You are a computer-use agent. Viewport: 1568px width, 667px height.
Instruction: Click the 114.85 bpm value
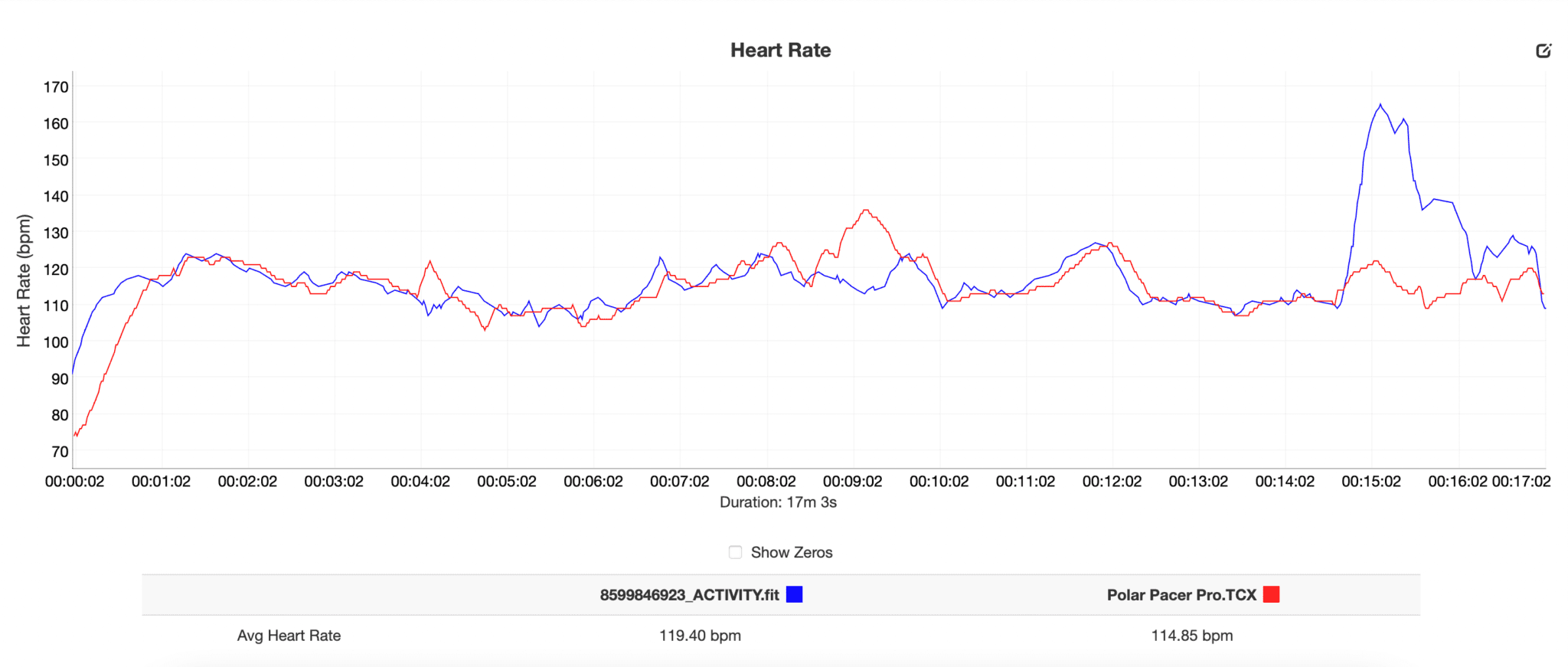pos(1192,636)
